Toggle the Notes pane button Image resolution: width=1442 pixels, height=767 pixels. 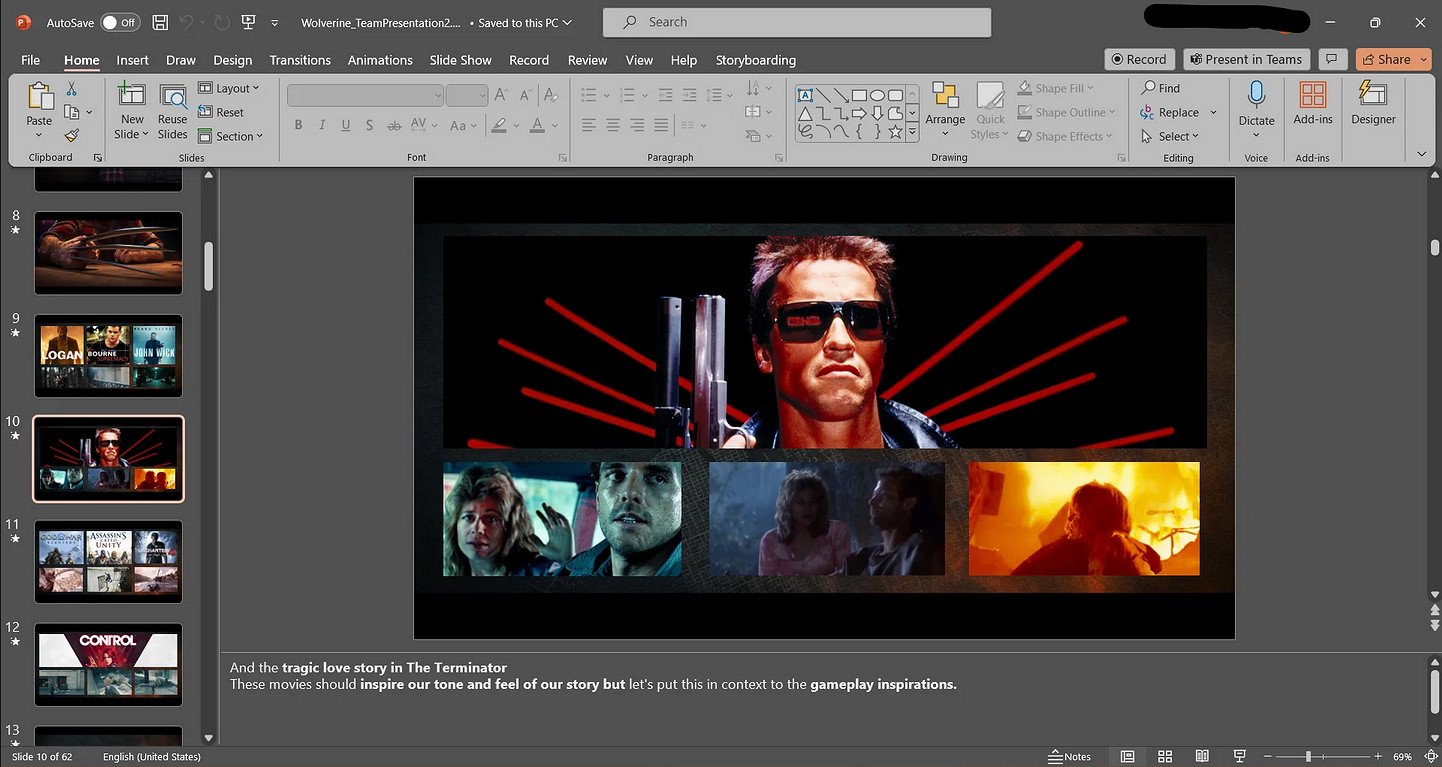1070,757
